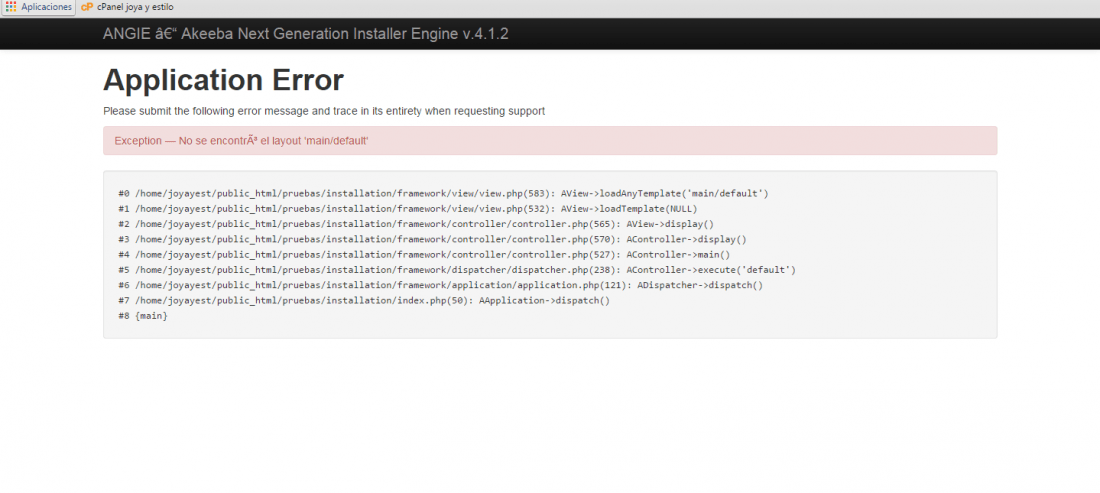Click stack trace line #2 AView->display()
Viewport: 1100px width, 493px height.
(x=416, y=224)
